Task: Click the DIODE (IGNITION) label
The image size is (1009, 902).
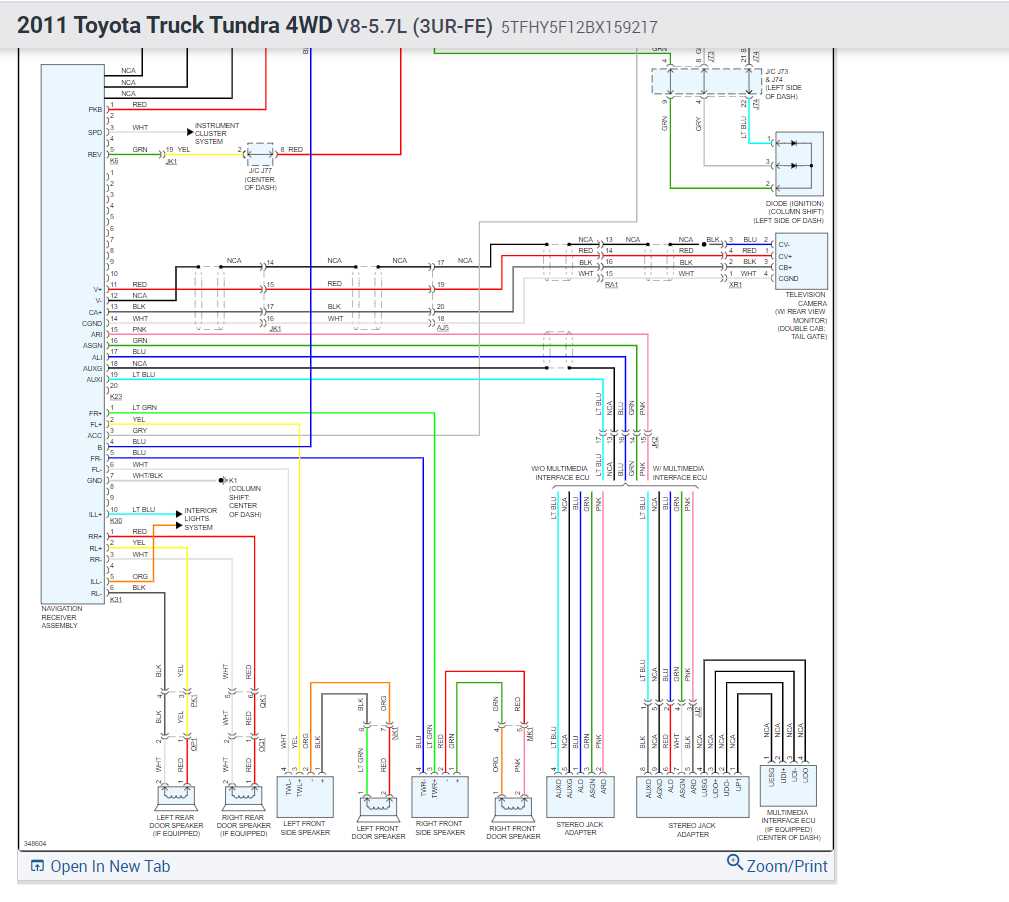Action: tap(789, 212)
